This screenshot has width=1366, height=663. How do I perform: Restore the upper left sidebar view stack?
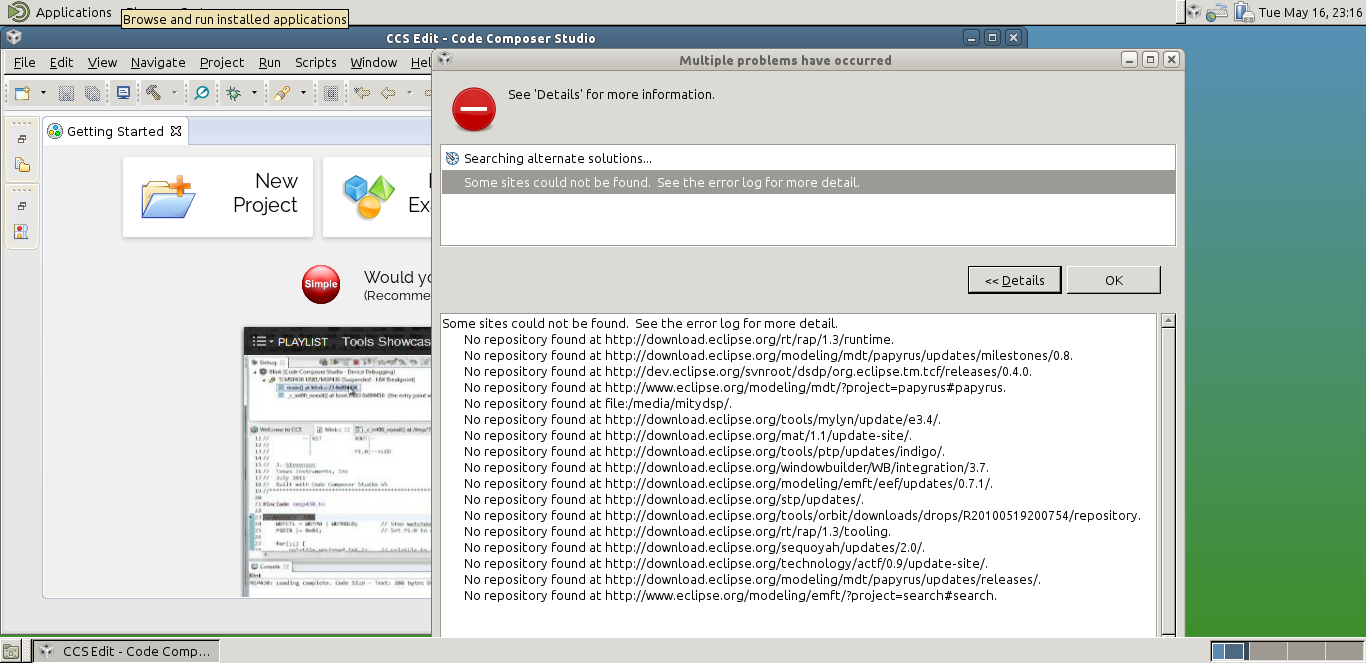(x=22, y=139)
